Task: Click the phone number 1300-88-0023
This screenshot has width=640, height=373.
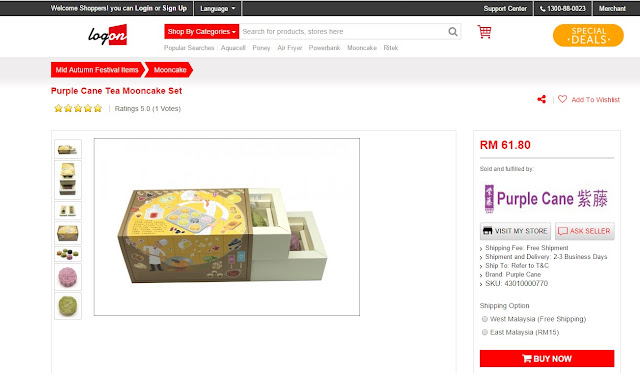Action: pyautogui.click(x=562, y=9)
